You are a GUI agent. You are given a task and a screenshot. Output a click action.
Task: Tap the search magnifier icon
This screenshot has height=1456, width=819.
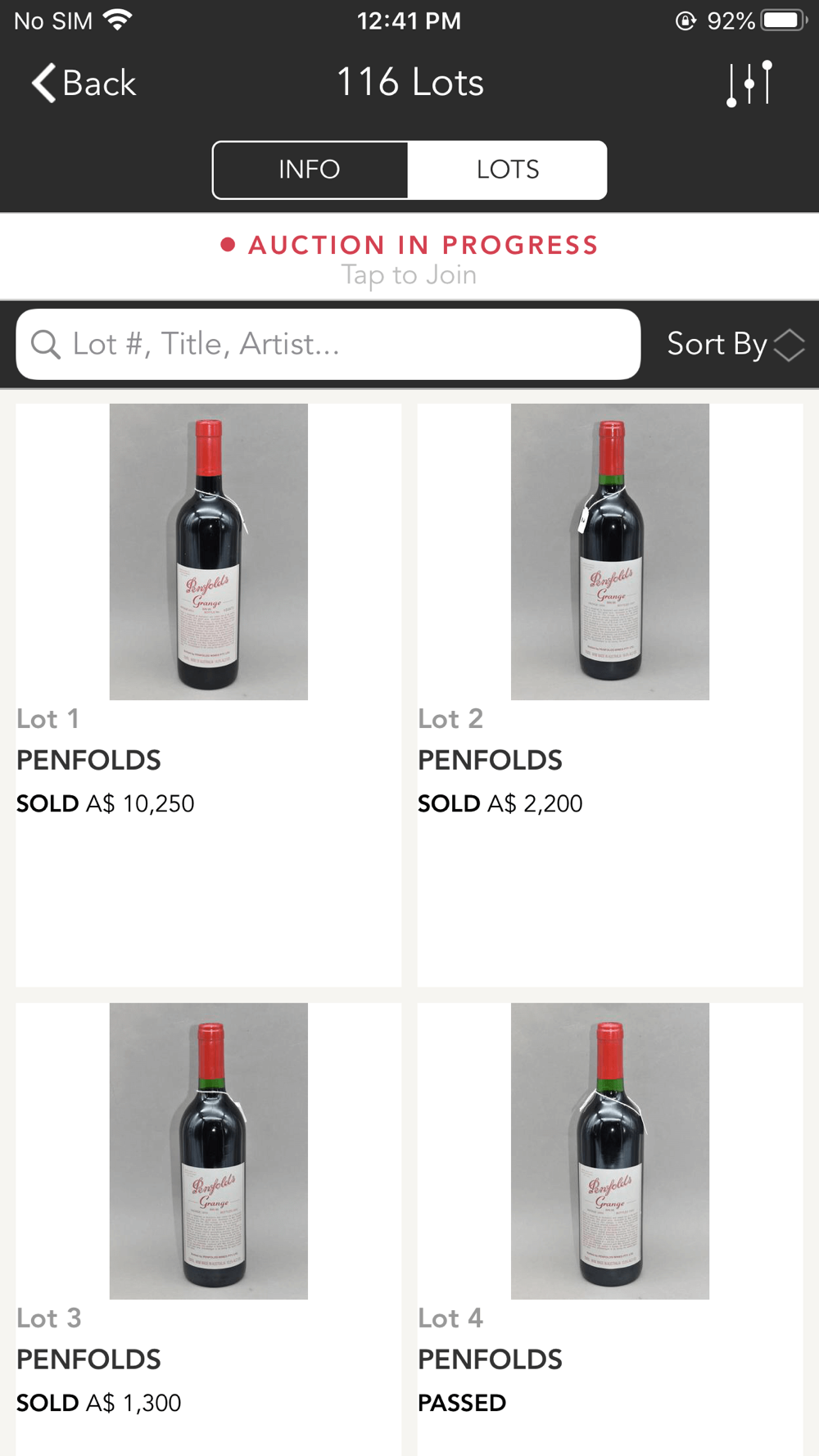tap(46, 345)
